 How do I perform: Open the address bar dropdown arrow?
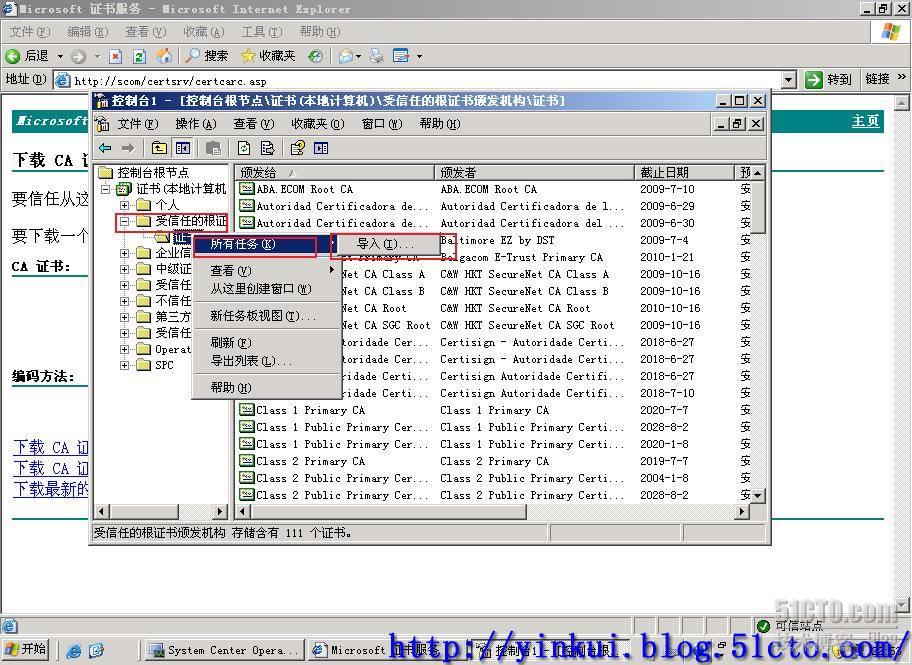[x=788, y=80]
